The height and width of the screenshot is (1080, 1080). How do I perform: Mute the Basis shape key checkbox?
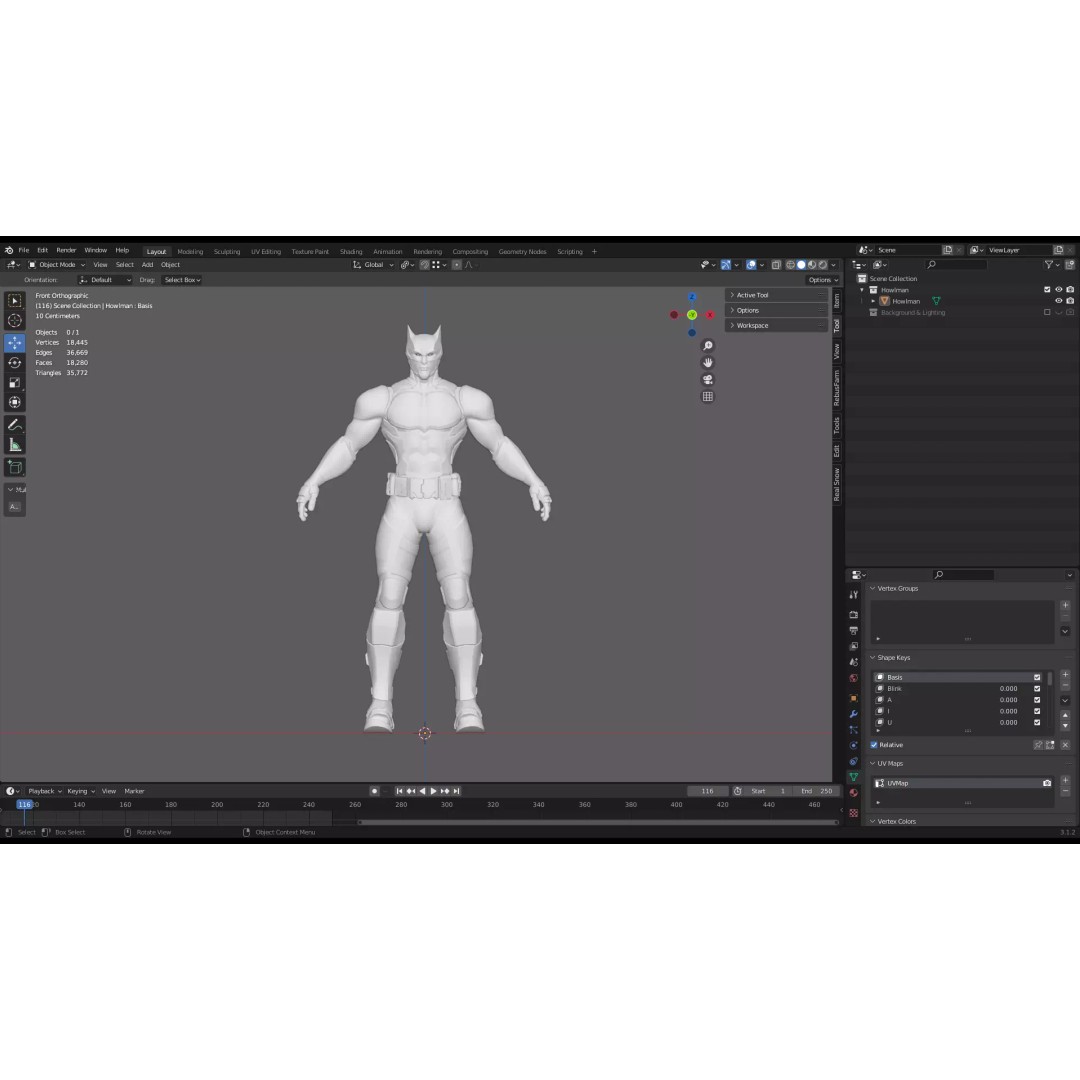click(x=1037, y=677)
